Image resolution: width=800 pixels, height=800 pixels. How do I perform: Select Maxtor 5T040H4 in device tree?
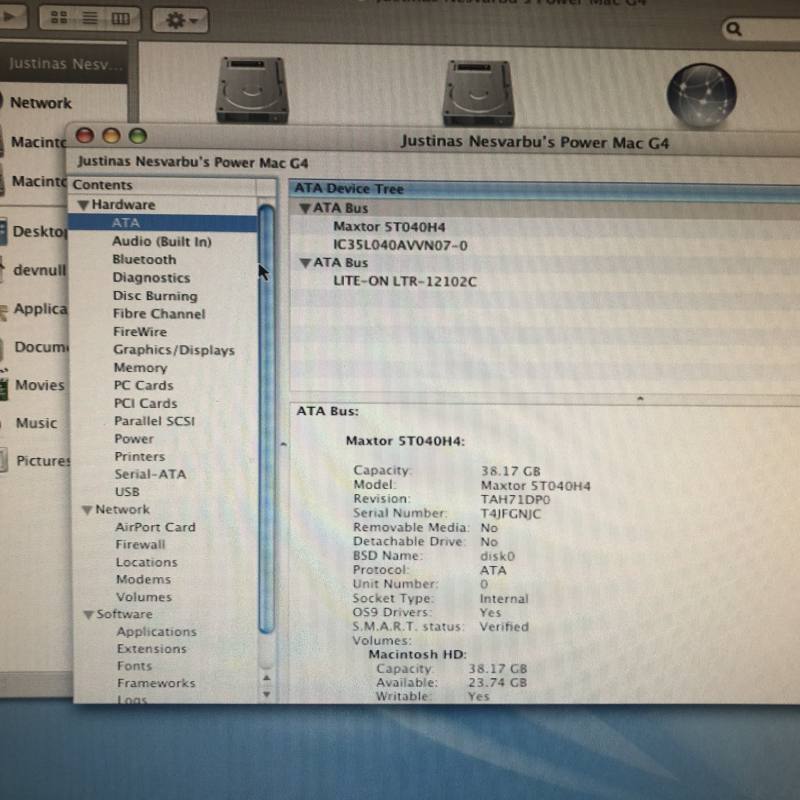(389, 227)
